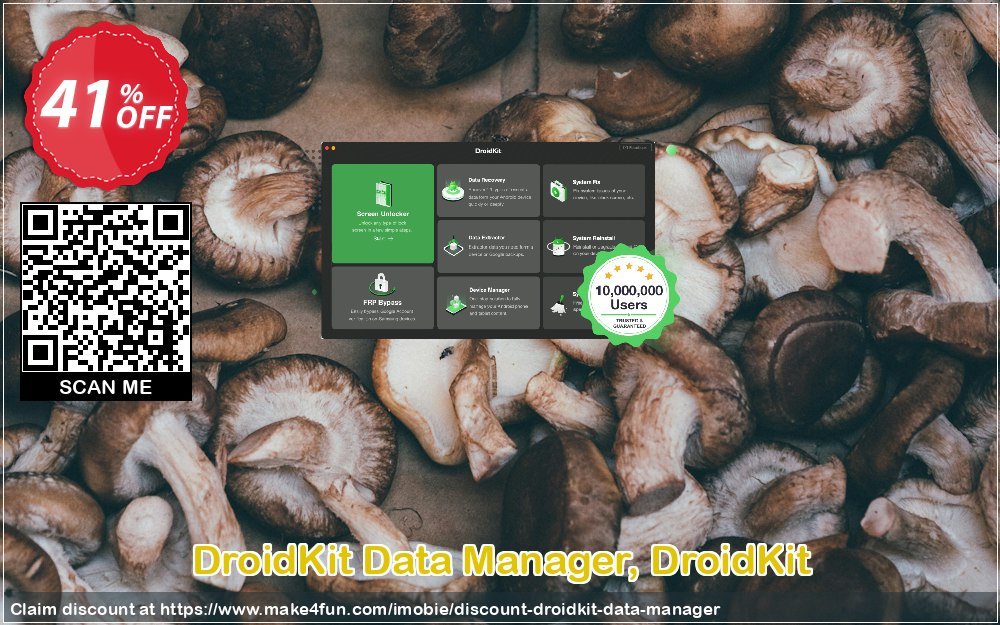
Task: Open the System Fix icon
Action: (558, 190)
